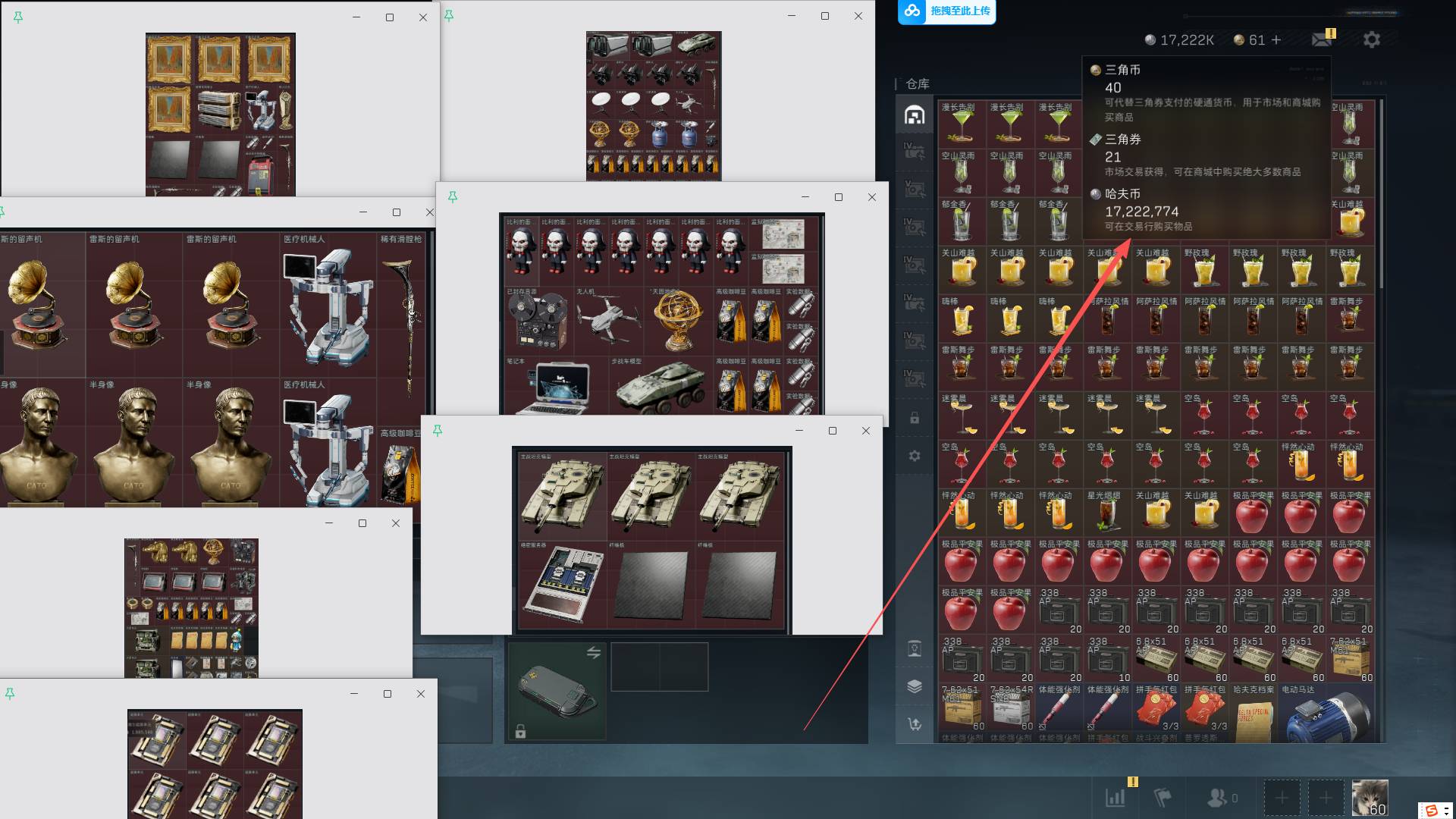This screenshot has width=1456, height=819.
Task: Open the mail inbox envelope icon
Action: [x=1322, y=39]
